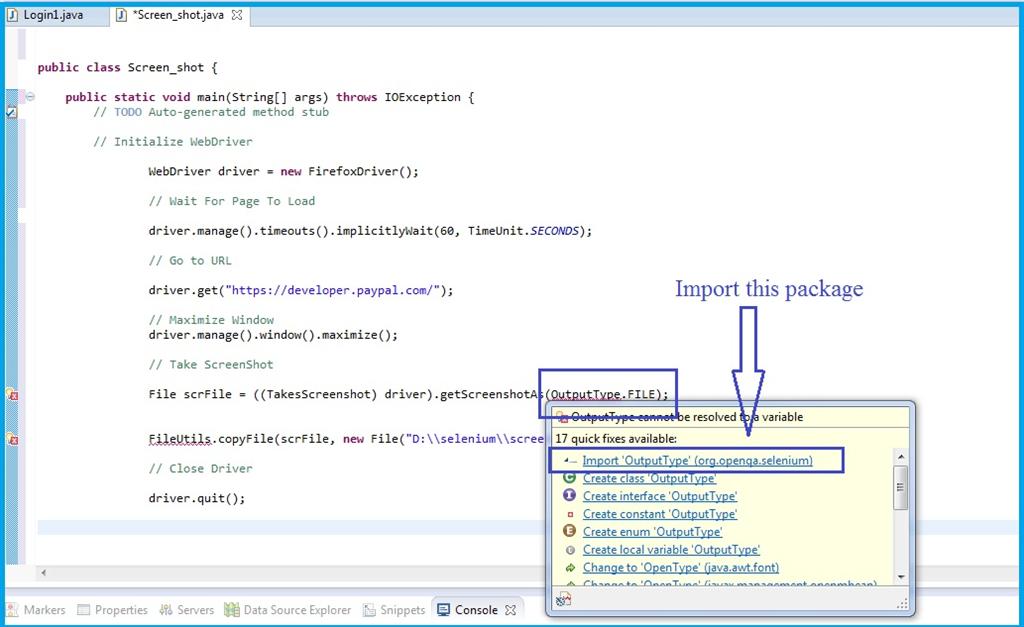Click TimeUnit.SECONDS in implicitlyWait call
The height and width of the screenshot is (627, 1024).
523,231
